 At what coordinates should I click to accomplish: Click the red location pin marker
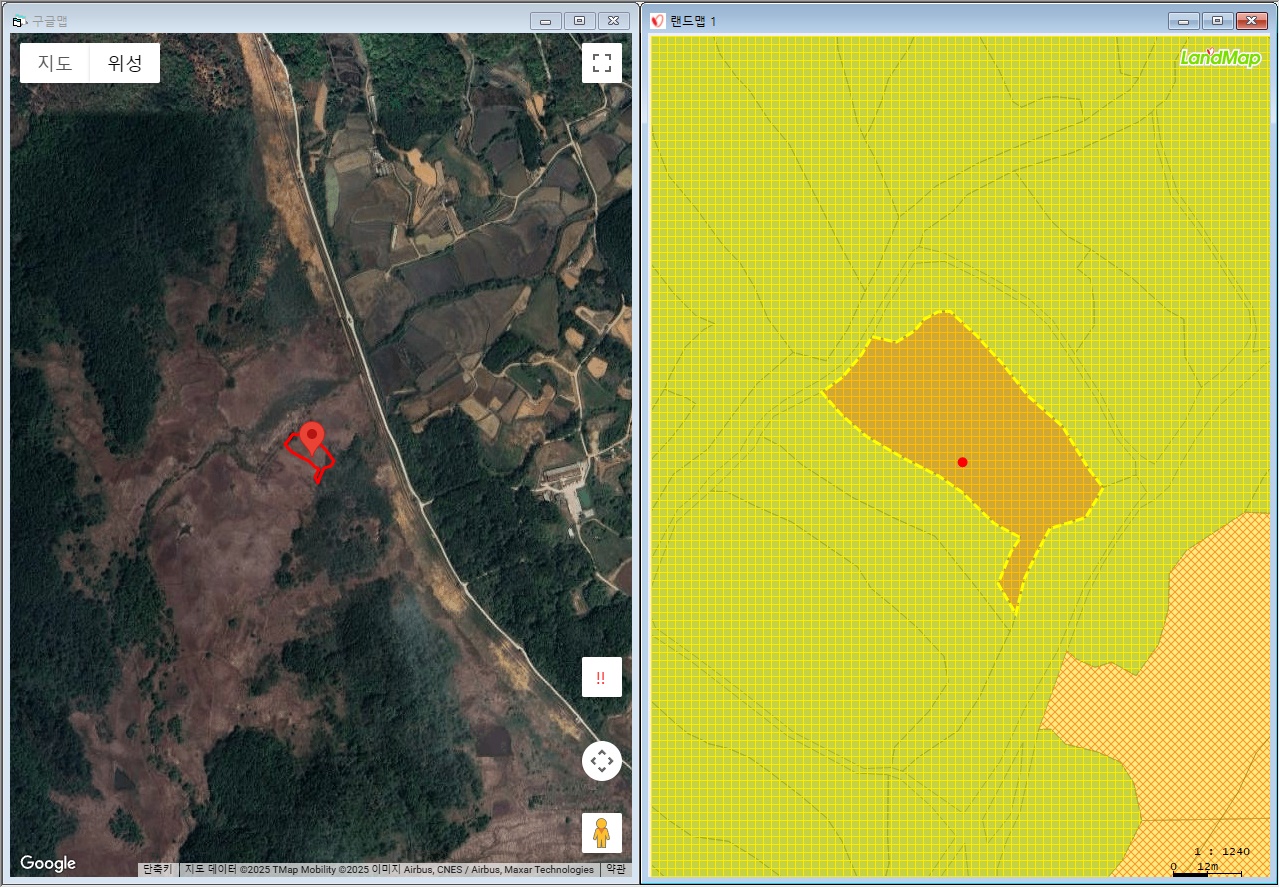(313, 437)
